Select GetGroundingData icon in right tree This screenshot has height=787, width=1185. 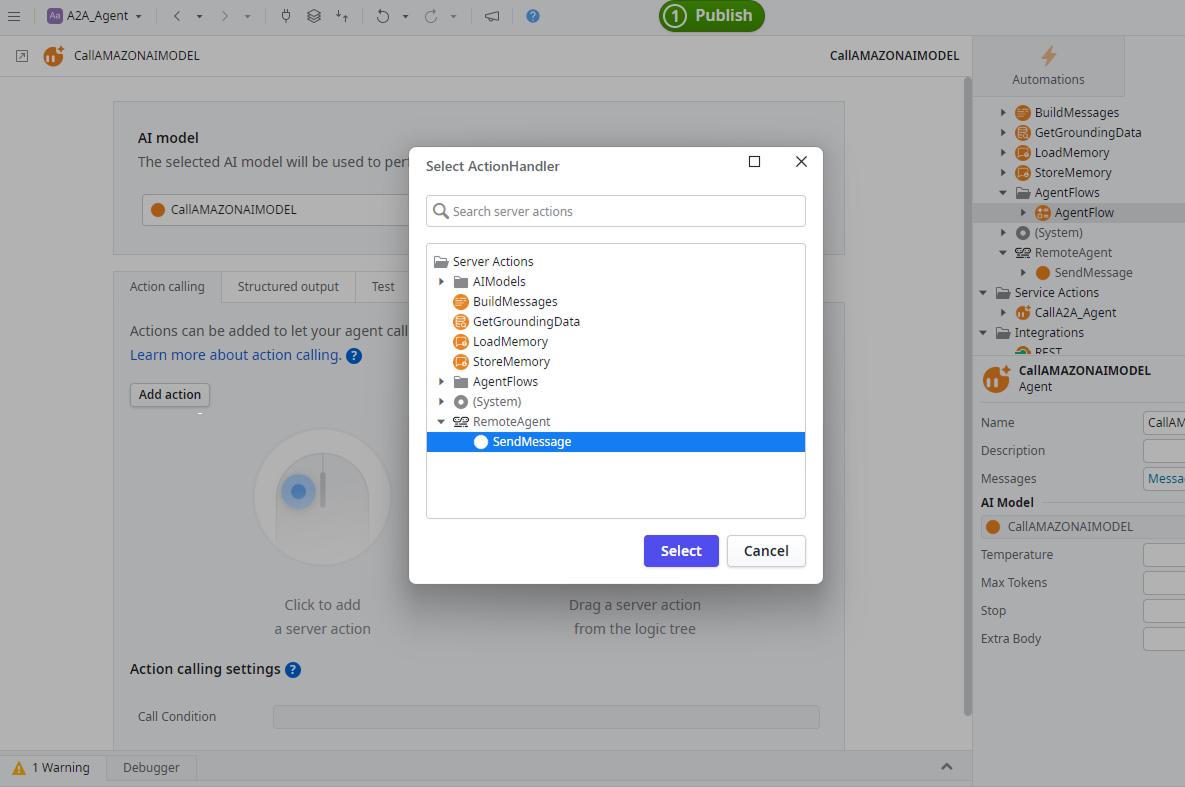click(x=1023, y=132)
